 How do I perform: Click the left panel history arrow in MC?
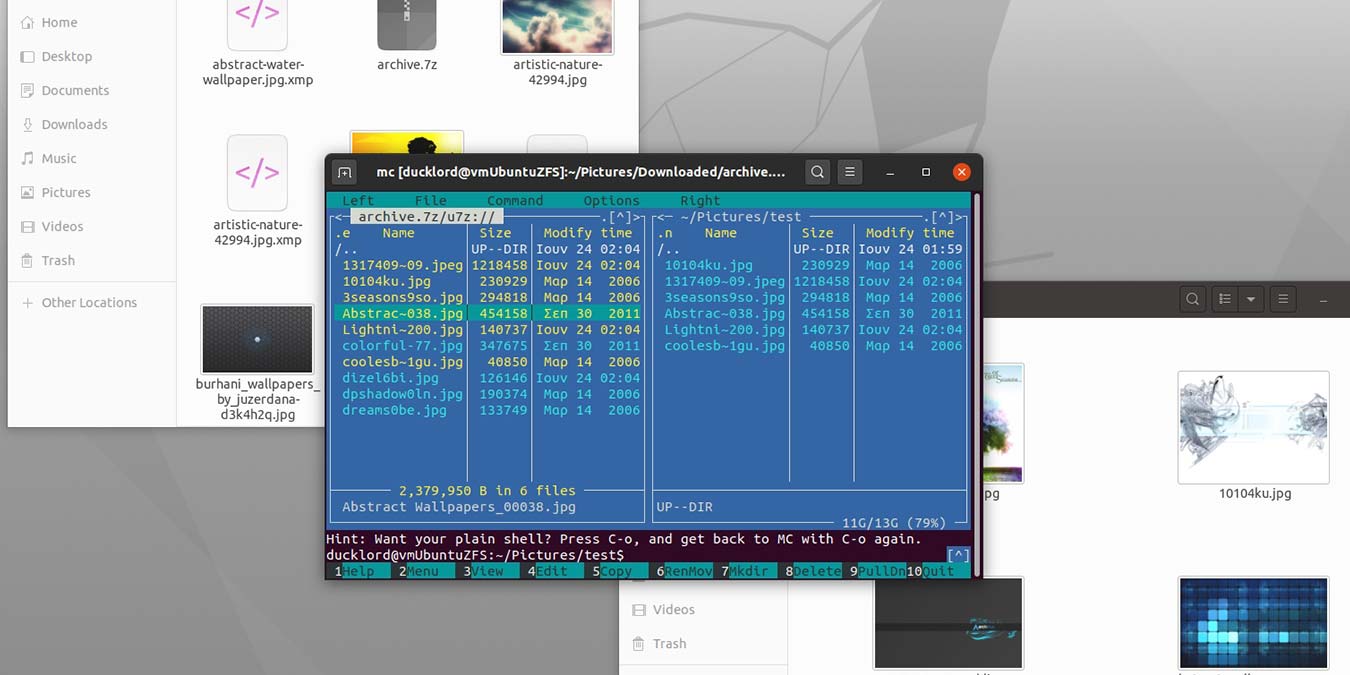click(337, 216)
